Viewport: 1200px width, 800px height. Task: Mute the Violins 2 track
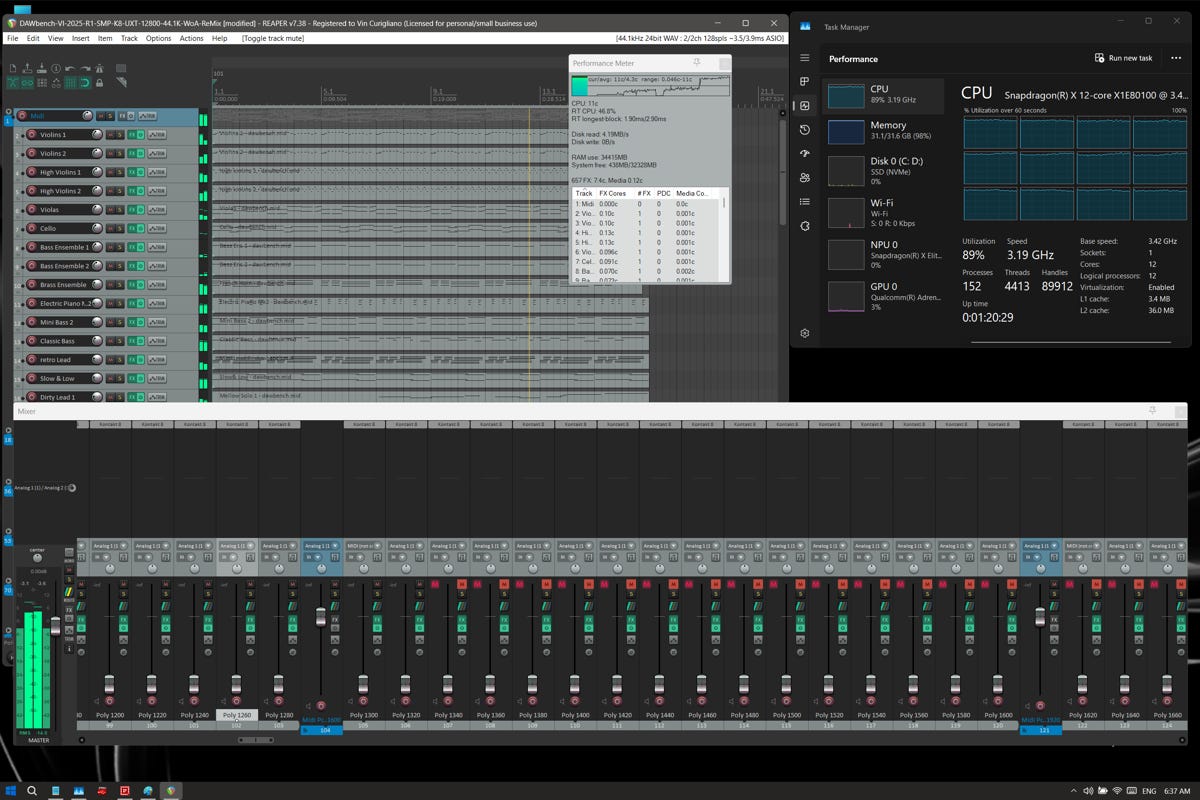[109, 154]
